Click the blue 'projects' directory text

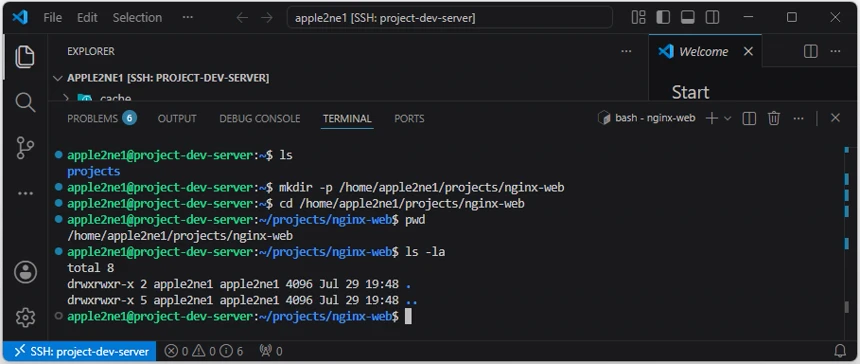(x=94, y=172)
